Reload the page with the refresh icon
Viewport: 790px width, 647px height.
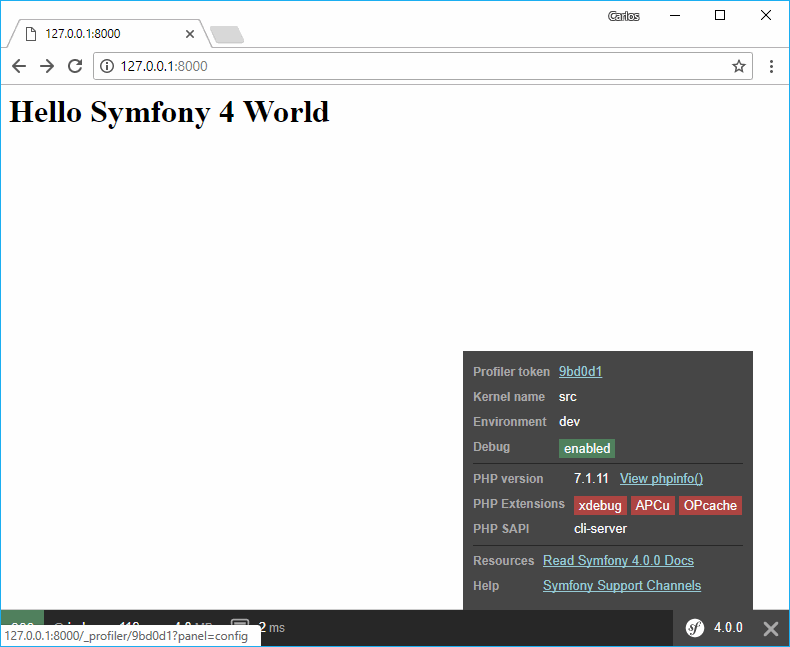75,66
